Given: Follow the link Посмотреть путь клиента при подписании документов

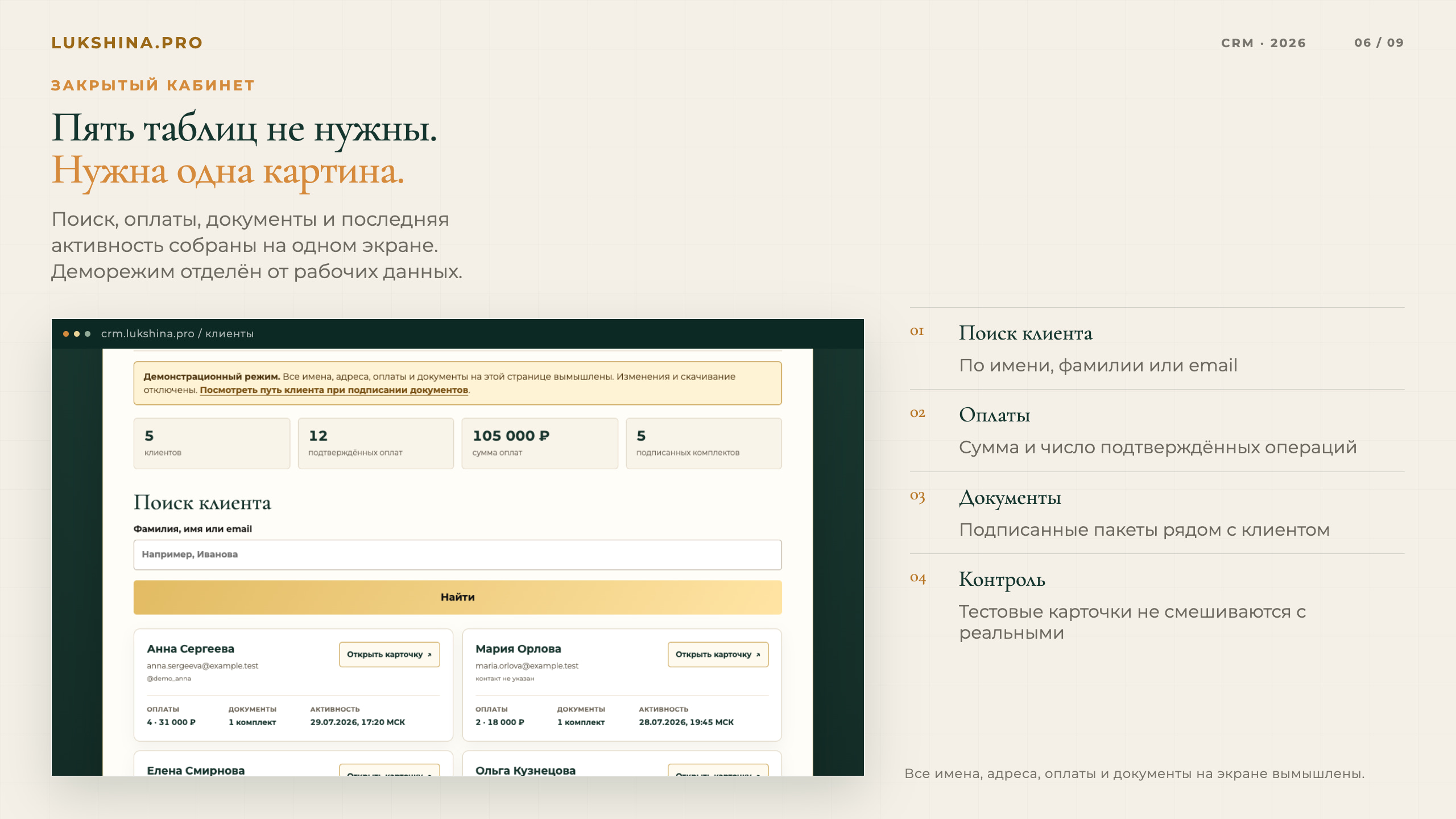Looking at the screenshot, I should [334, 390].
